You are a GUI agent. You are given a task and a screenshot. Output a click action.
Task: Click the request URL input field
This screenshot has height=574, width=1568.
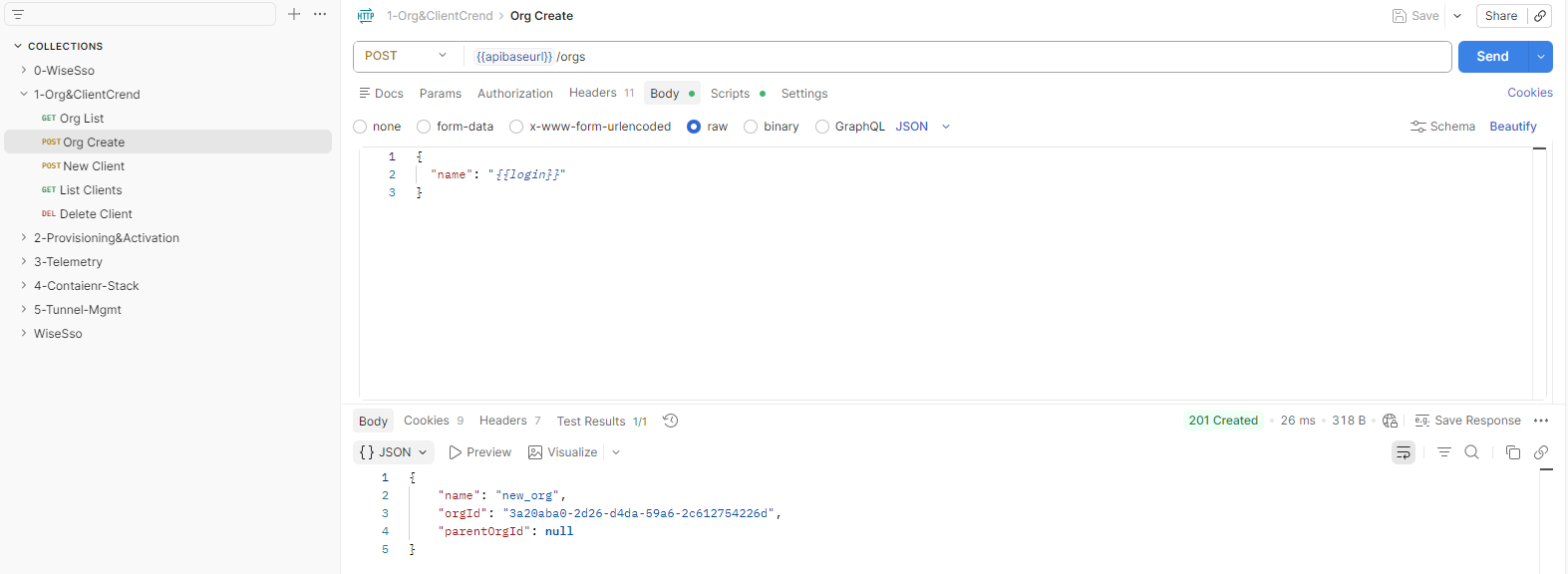tap(957, 57)
